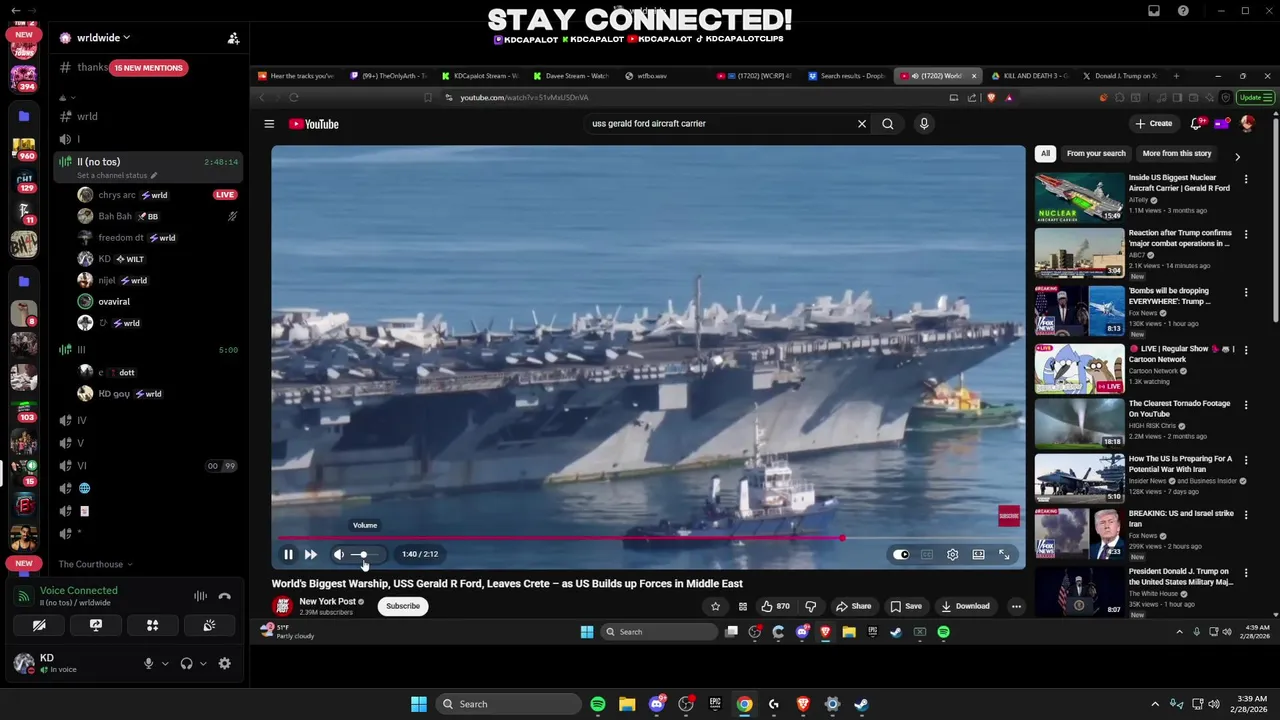Open the YouTube hamburger guide menu
Screen dimensions: 1280x720
point(269,124)
